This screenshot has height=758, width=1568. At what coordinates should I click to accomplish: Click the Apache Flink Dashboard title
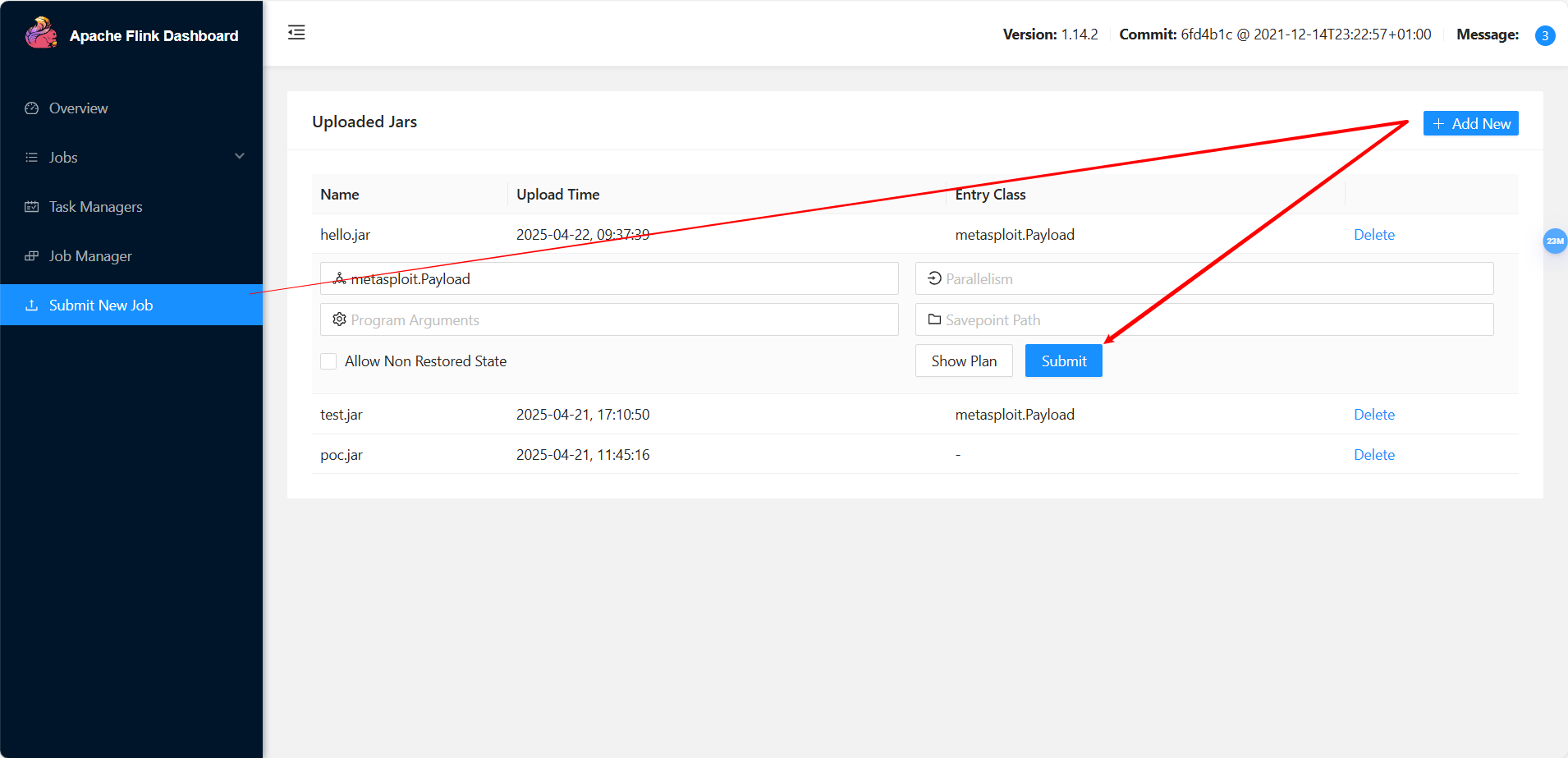click(x=154, y=35)
